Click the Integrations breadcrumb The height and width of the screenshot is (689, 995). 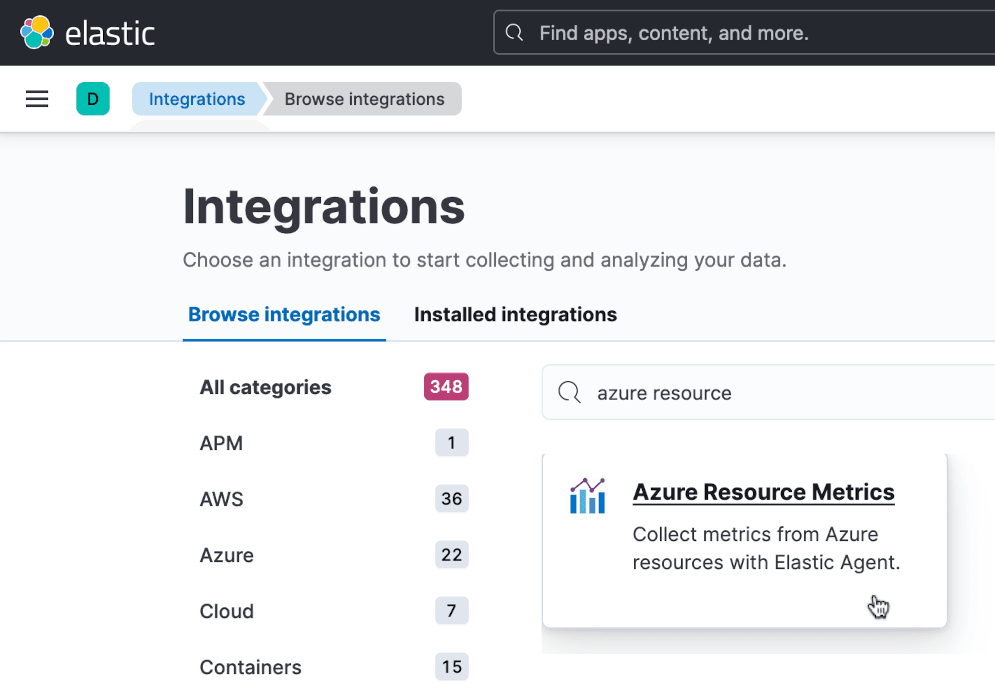(197, 99)
